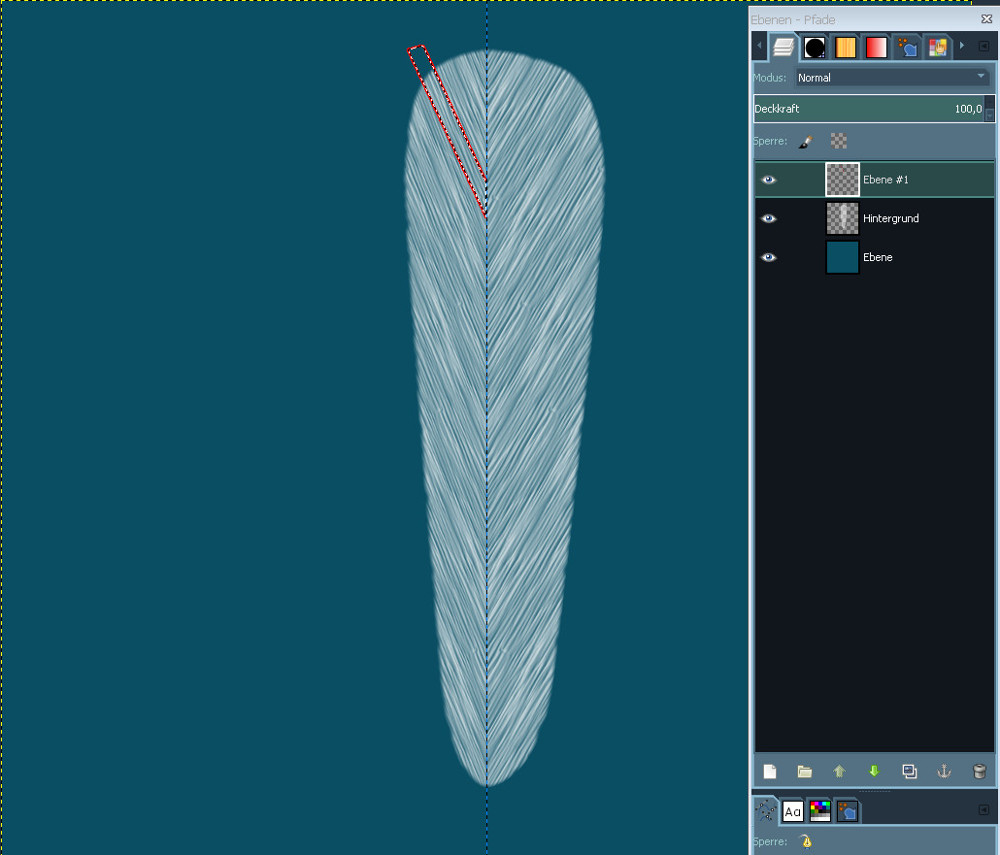Toggle the alpha channel lock checkerboard
The height and width of the screenshot is (855, 1000).
(x=839, y=142)
